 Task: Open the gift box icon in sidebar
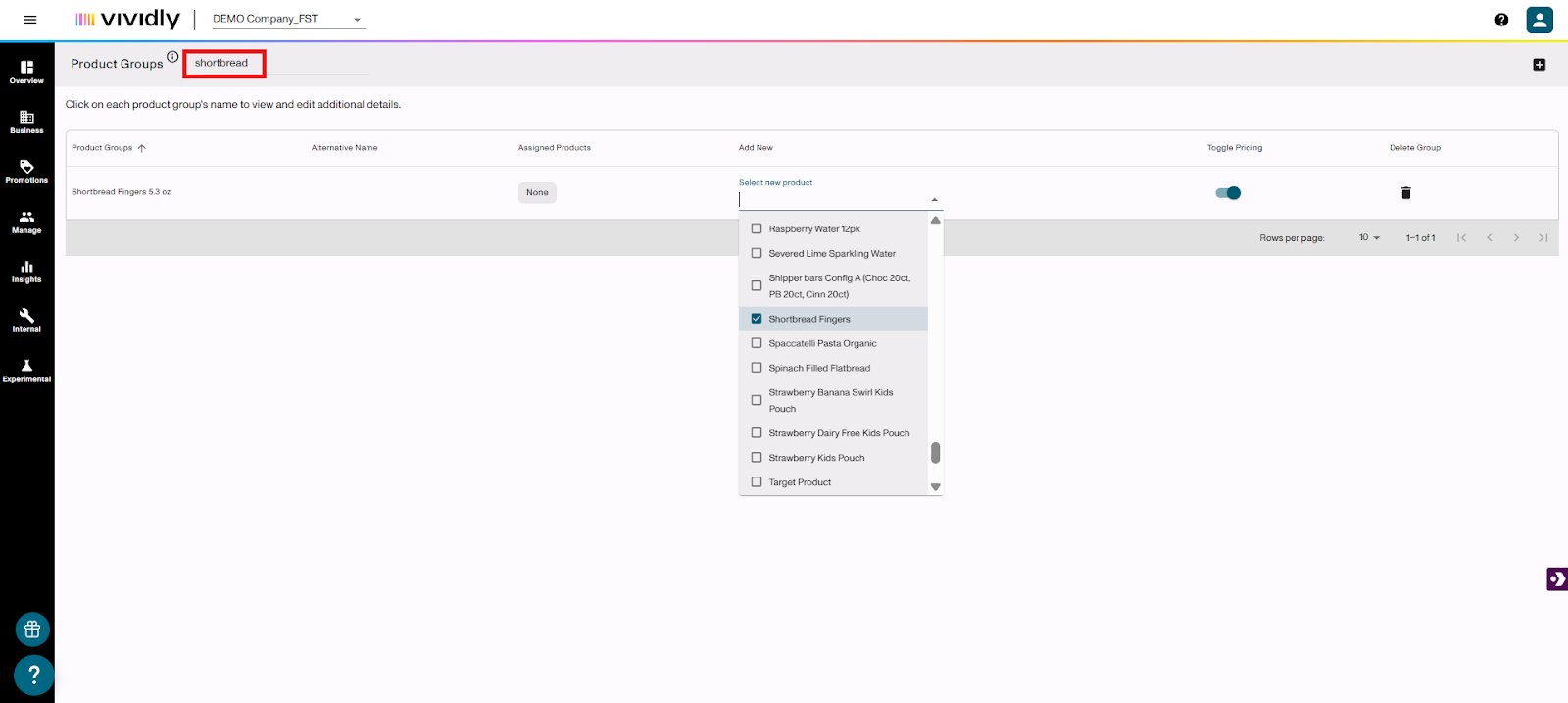click(32, 629)
